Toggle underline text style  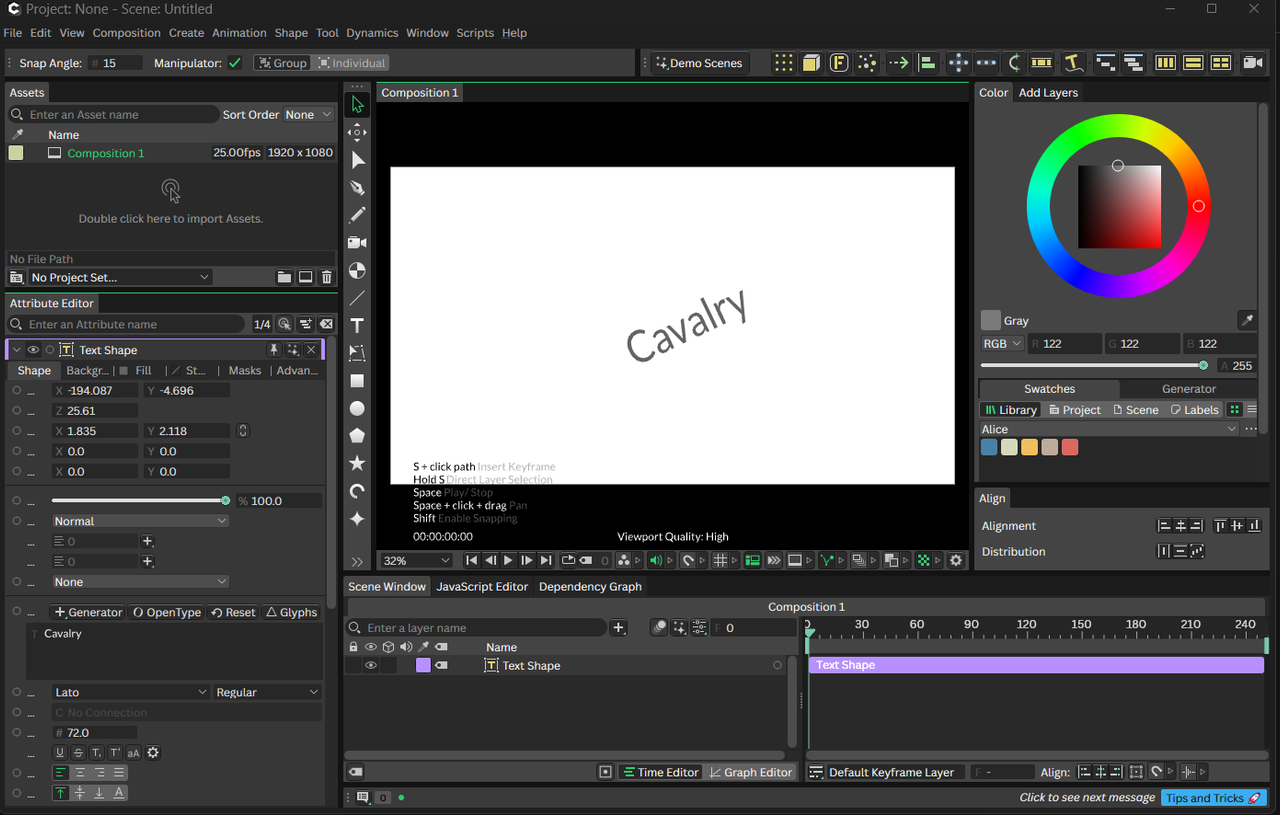pos(60,753)
